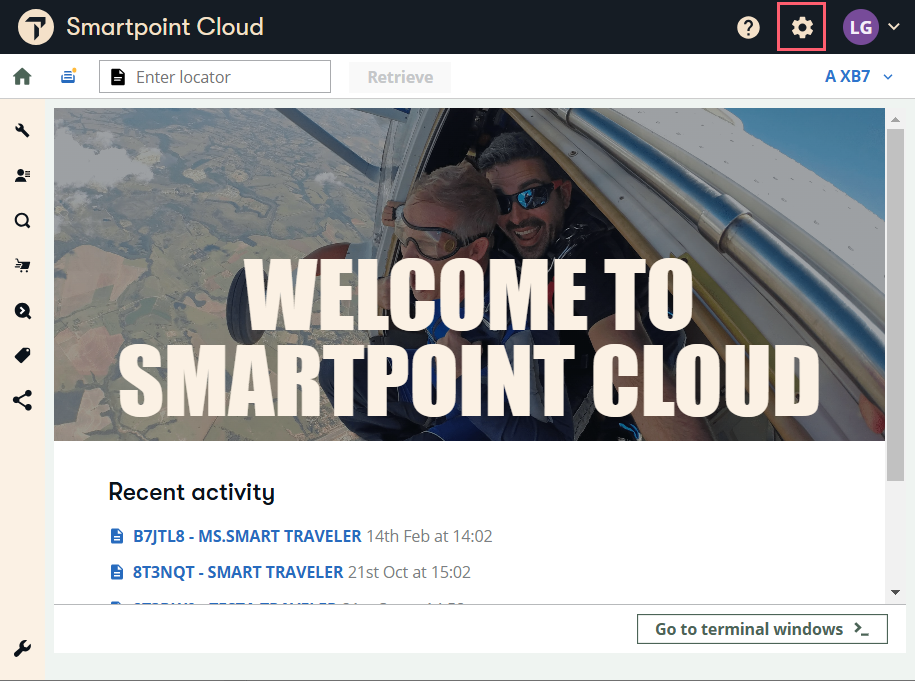Click the Smartpoint Cloud title text
Image resolution: width=915 pixels, height=681 pixels.
coord(165,27)
